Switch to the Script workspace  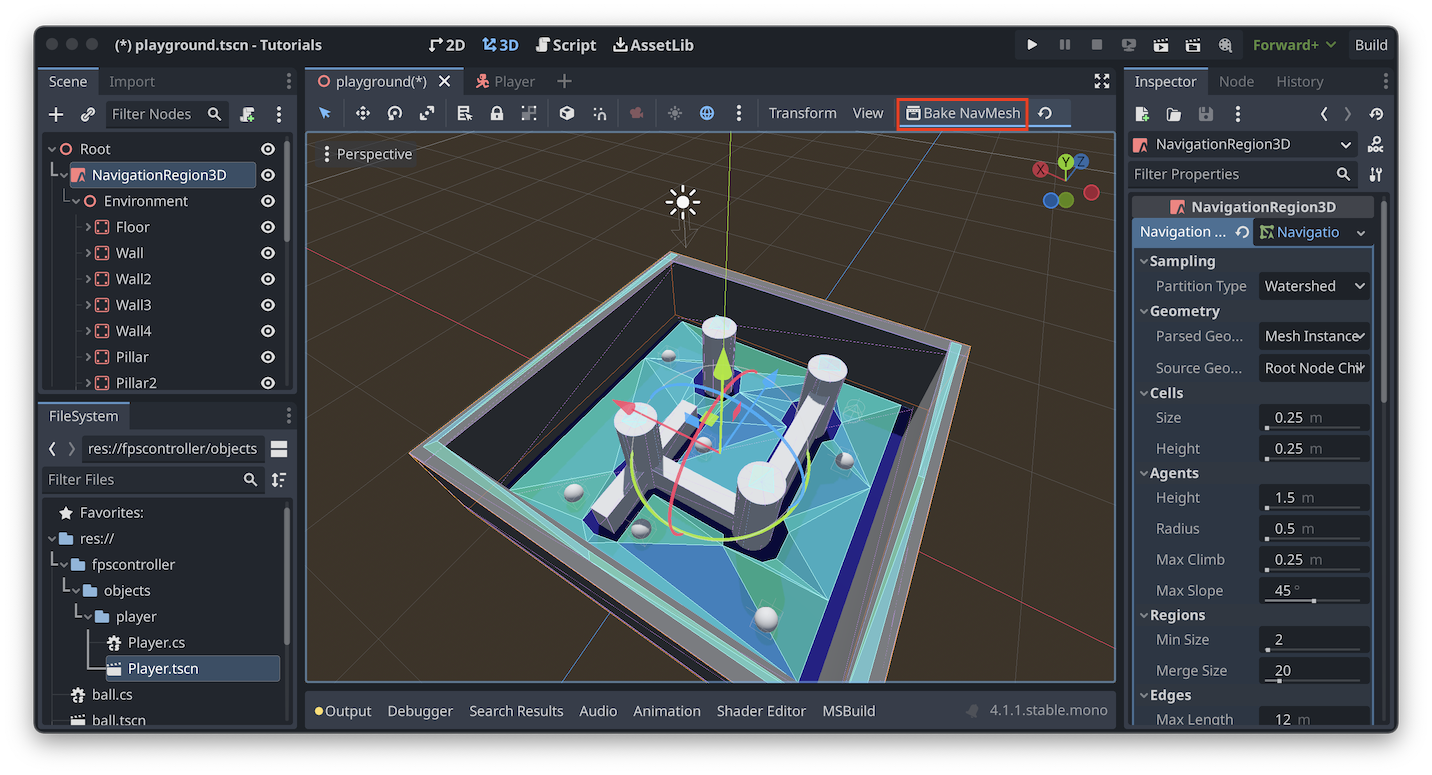click(x=565, y=44)
